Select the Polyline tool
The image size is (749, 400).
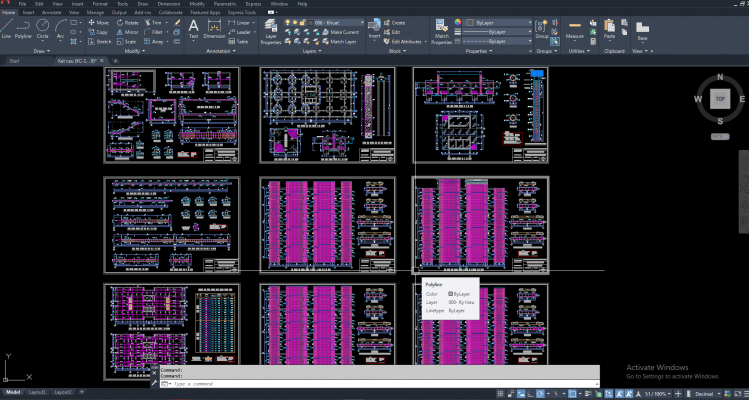click(x=23, y=27)
